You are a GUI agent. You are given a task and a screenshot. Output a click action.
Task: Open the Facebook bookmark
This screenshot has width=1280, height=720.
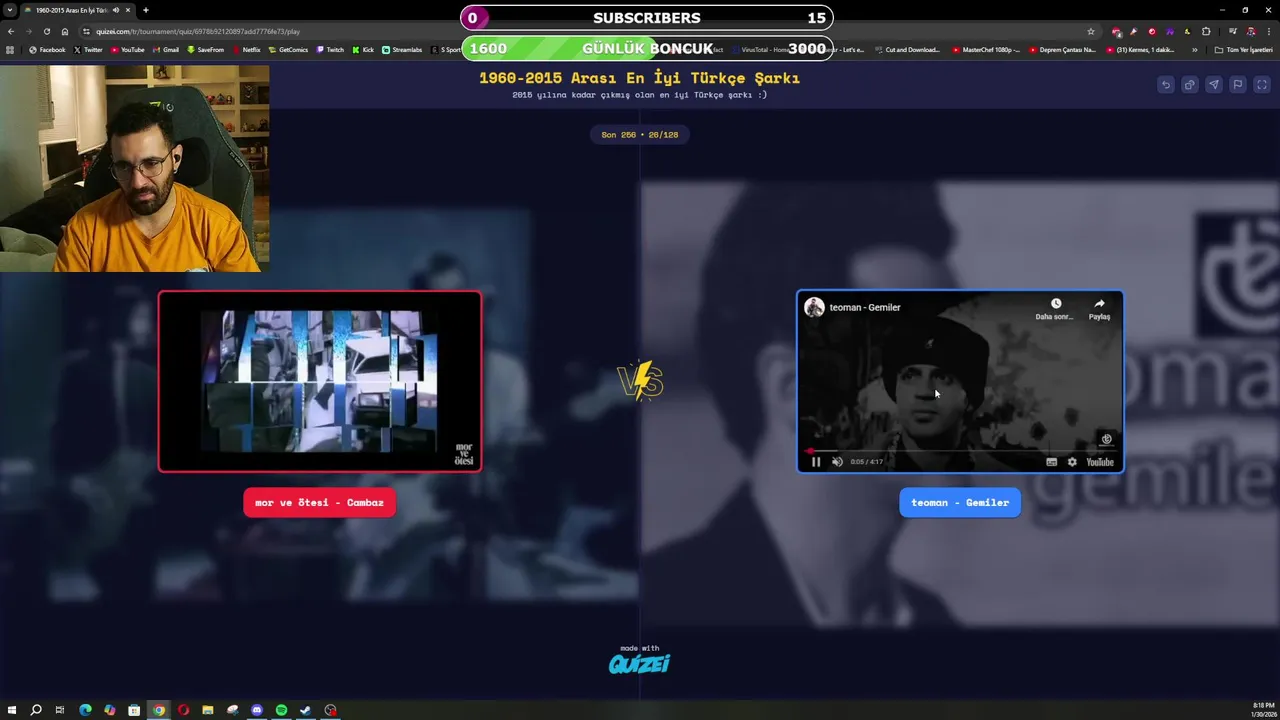[x=47, y=49]
